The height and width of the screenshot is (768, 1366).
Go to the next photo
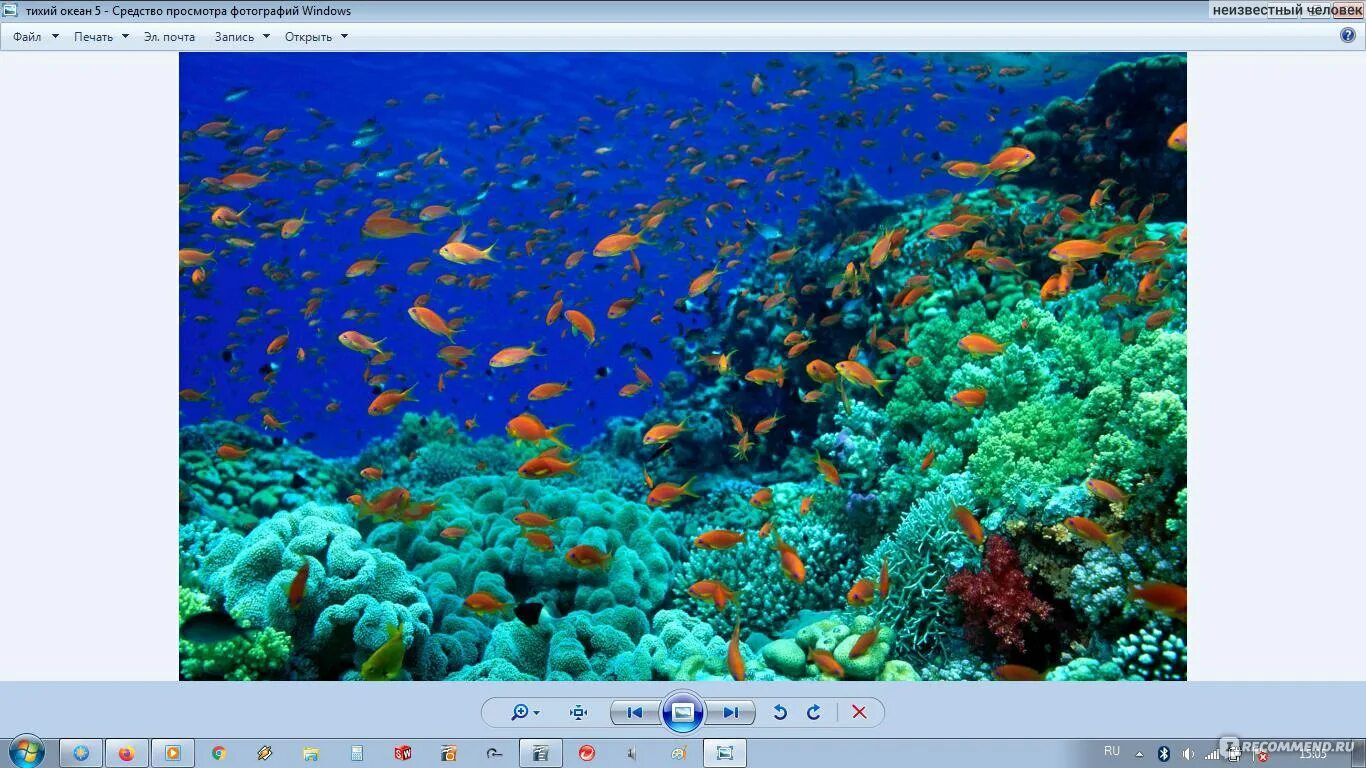pos(731,713)
